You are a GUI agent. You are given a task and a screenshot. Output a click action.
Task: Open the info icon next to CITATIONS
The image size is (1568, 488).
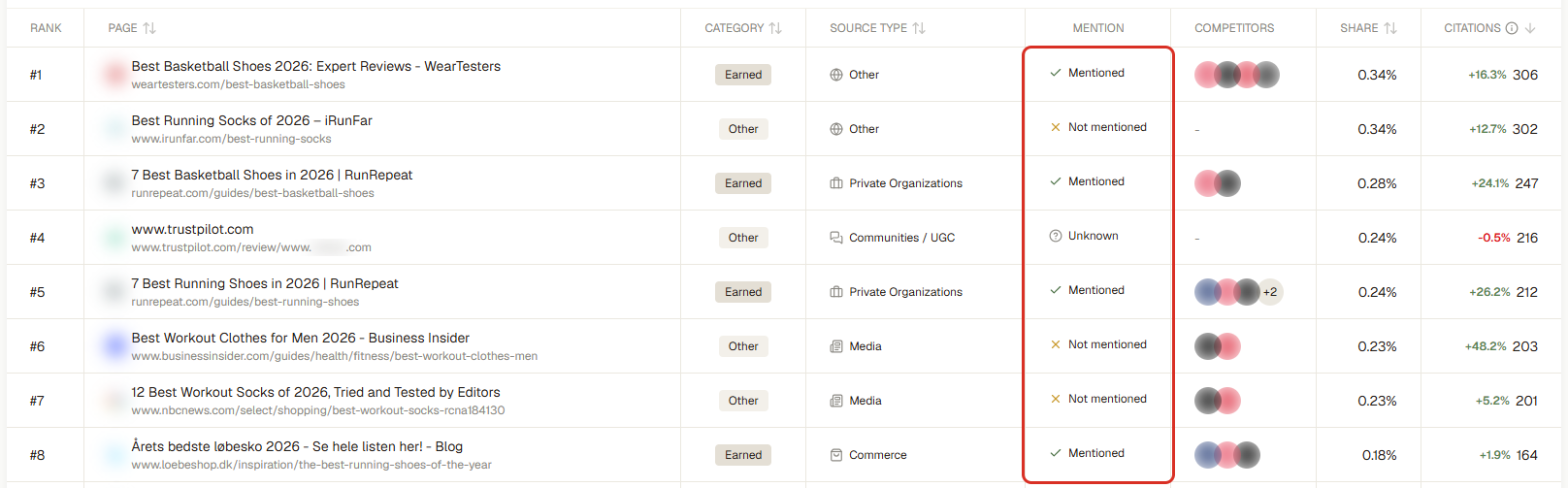(x=1511, y=28)
